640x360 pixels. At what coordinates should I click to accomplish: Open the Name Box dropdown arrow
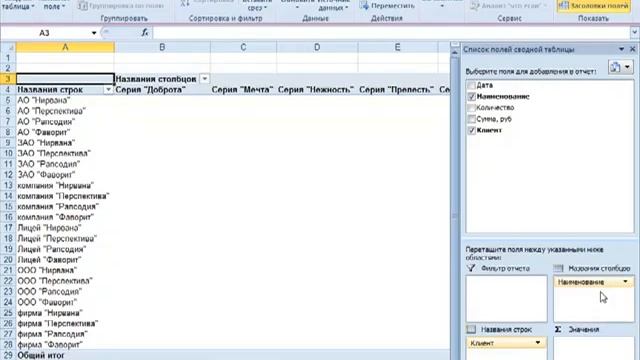(94, 33)
